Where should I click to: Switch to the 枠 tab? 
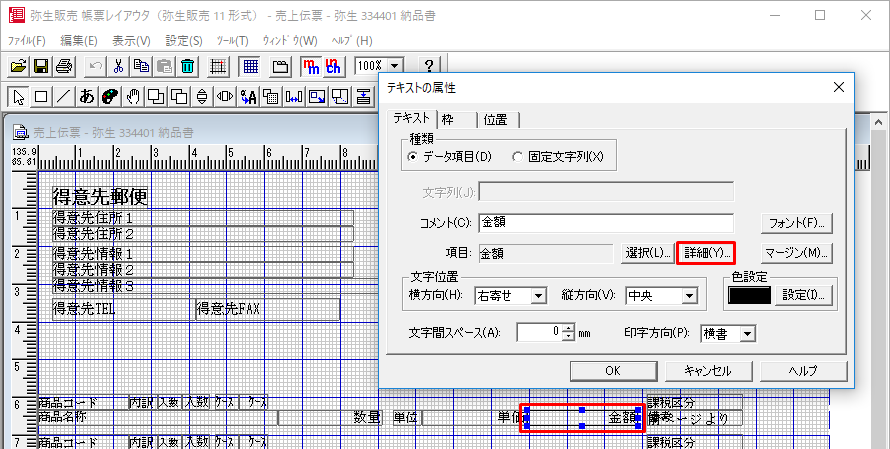click(457, 120)
